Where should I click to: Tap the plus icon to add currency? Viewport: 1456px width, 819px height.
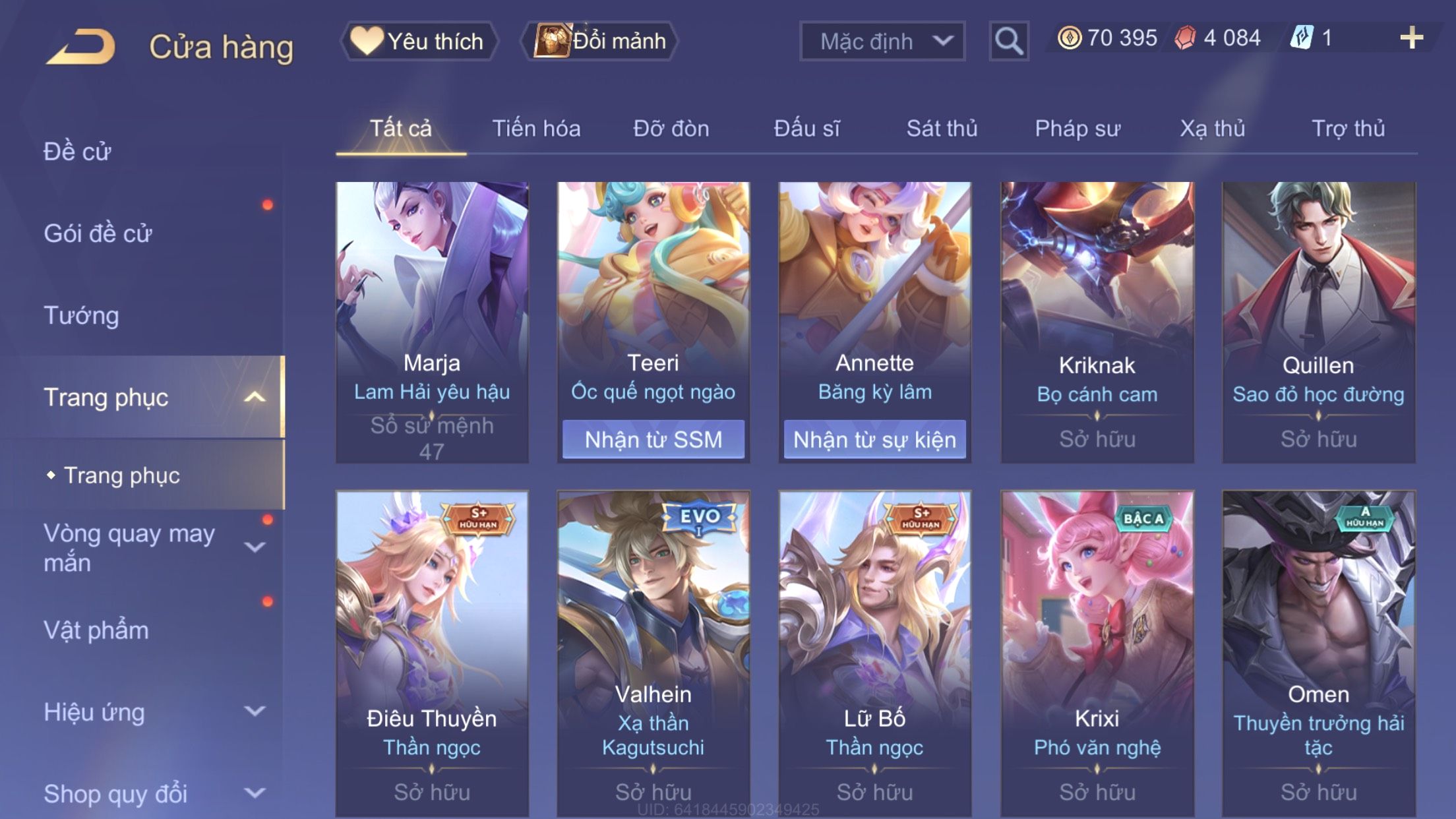click(1411, 38)
